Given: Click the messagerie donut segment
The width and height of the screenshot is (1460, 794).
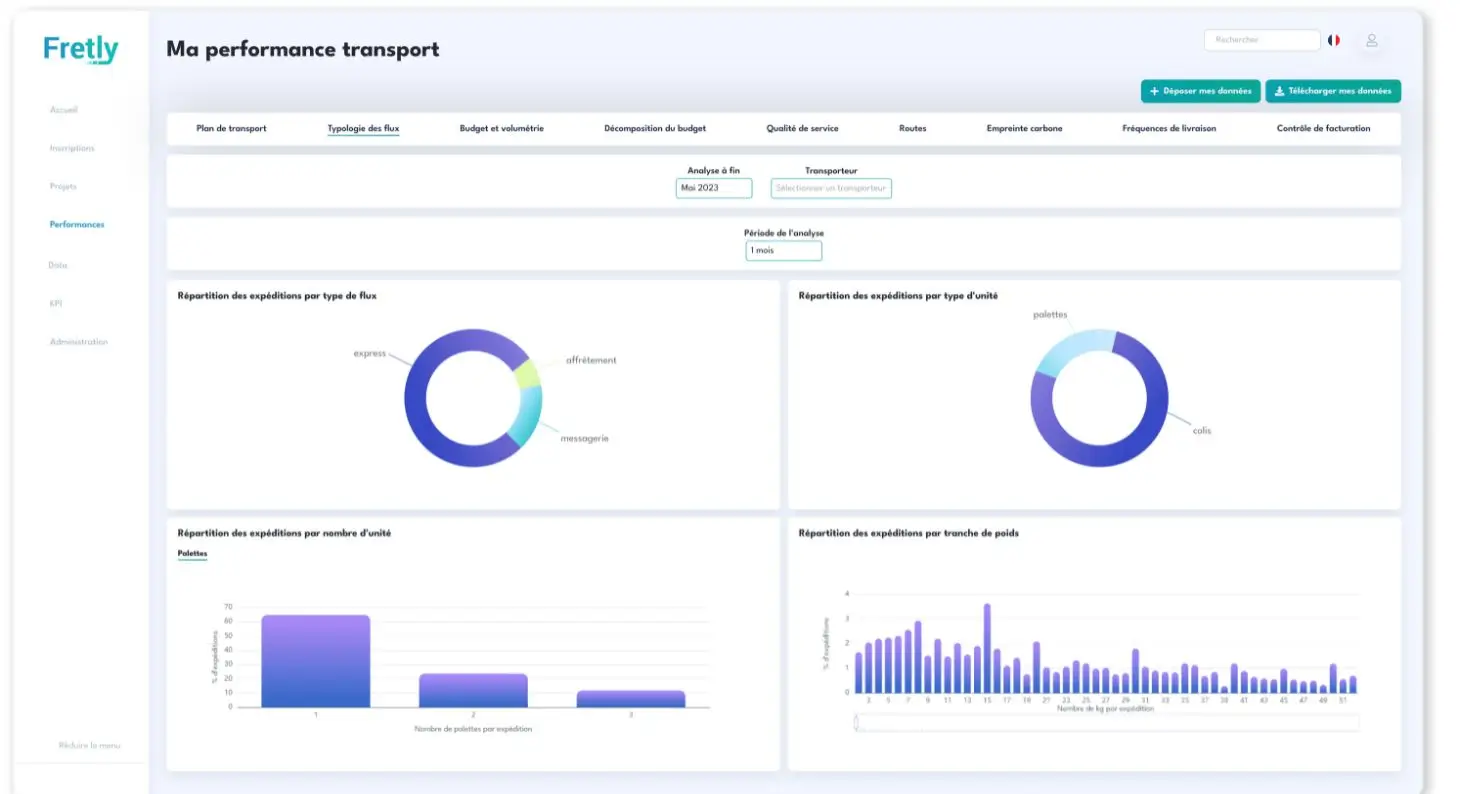Looking at the screenshot, I should click(x=527, y=414).
